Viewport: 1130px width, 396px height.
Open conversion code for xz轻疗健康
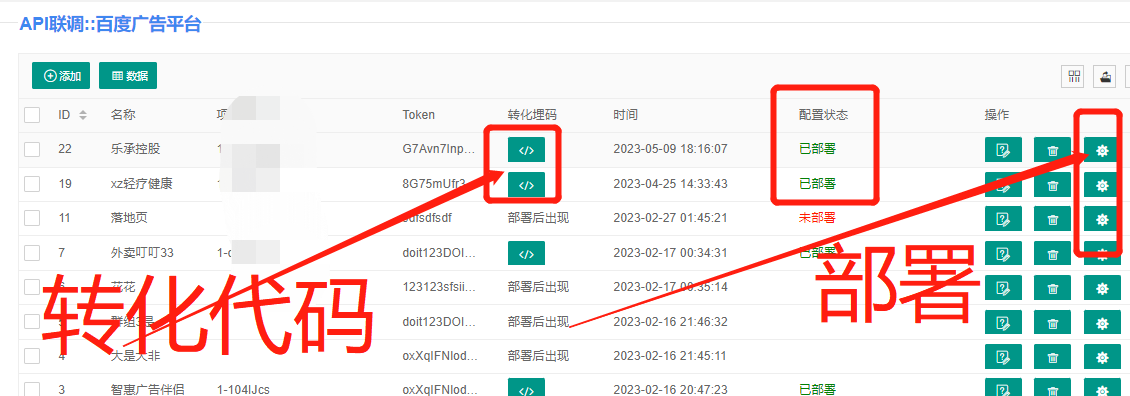[x=526, y=185]
